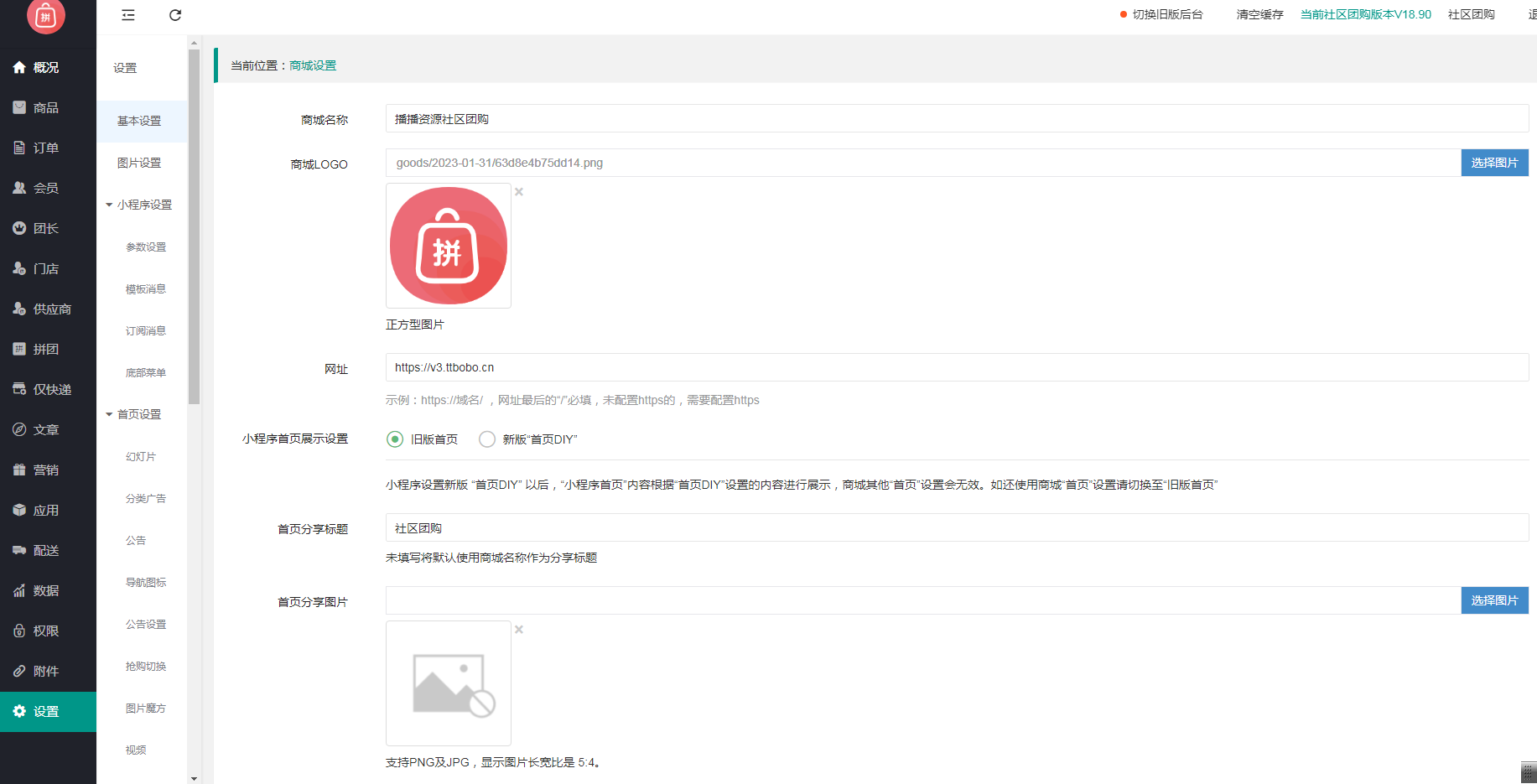This screenshot has height=784, width=1537.
Task: Click 选择图片 for the shop LOGO
Action: pyautogui.click(x=1494, y=163)
